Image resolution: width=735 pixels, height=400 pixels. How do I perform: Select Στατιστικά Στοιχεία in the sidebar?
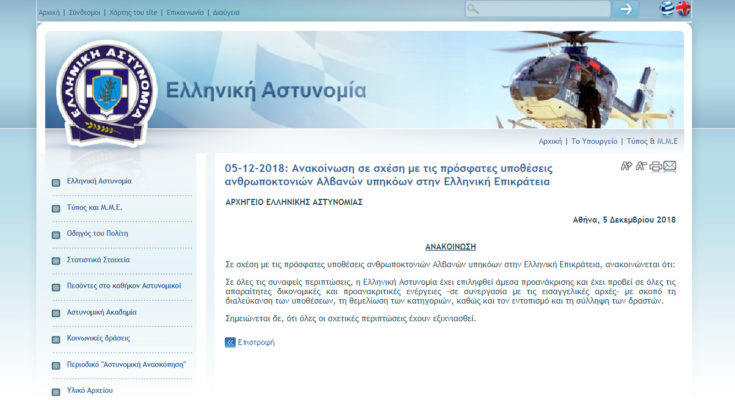click(98, 259)
